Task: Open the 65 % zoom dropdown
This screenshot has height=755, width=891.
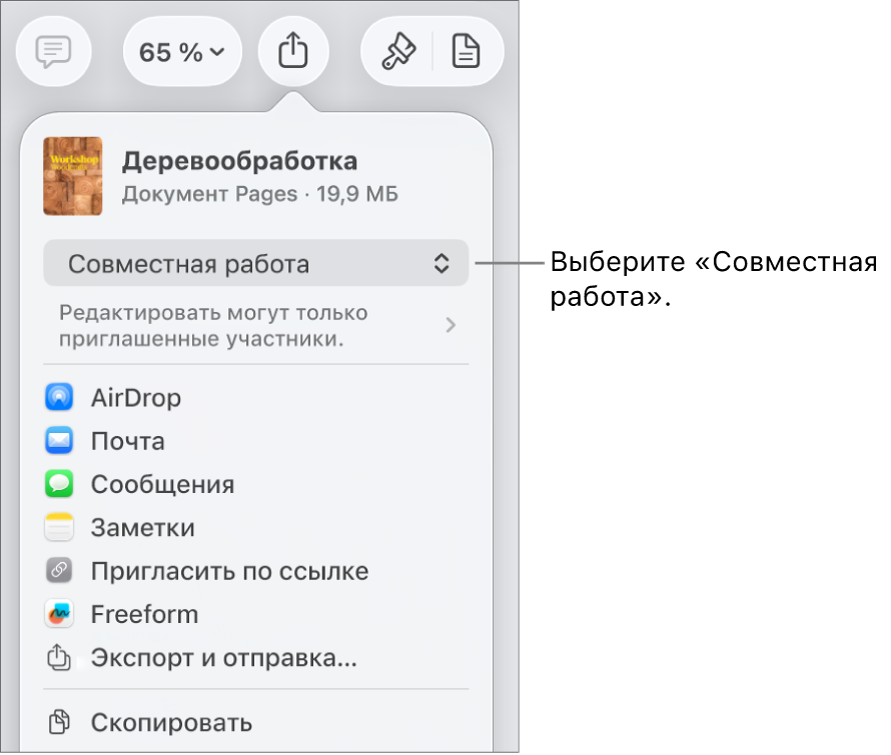Action: click(182, 52)
